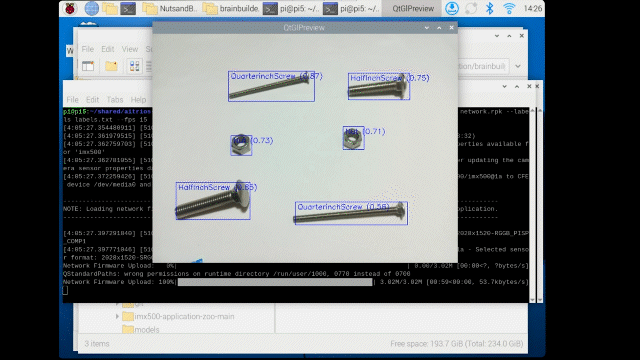640x360 pixels.
Task: Click the nut detection labeled (0.73)
Action: click(241, 145)
